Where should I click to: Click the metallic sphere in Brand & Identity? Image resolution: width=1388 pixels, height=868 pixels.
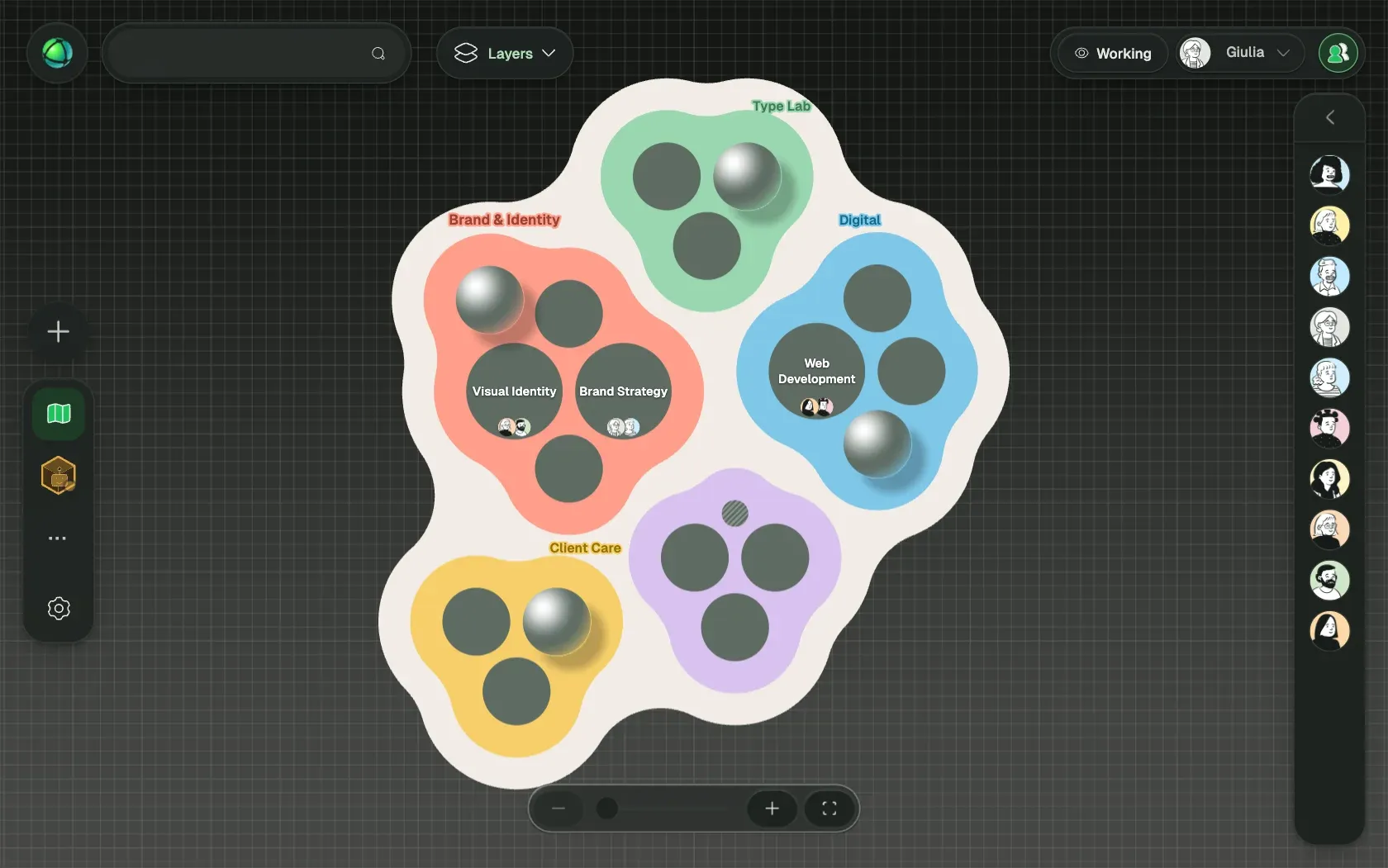tap(490, 299)
